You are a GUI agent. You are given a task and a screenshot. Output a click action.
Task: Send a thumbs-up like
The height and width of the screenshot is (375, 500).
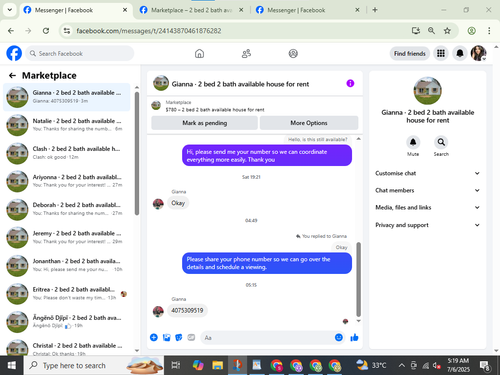point(354,338)
